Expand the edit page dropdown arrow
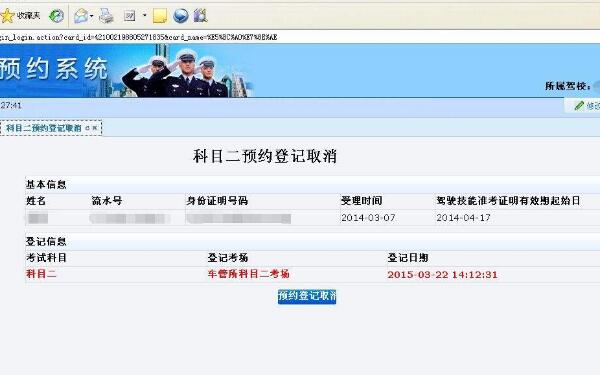Screen dimensions: 600x375 [145, 16]
